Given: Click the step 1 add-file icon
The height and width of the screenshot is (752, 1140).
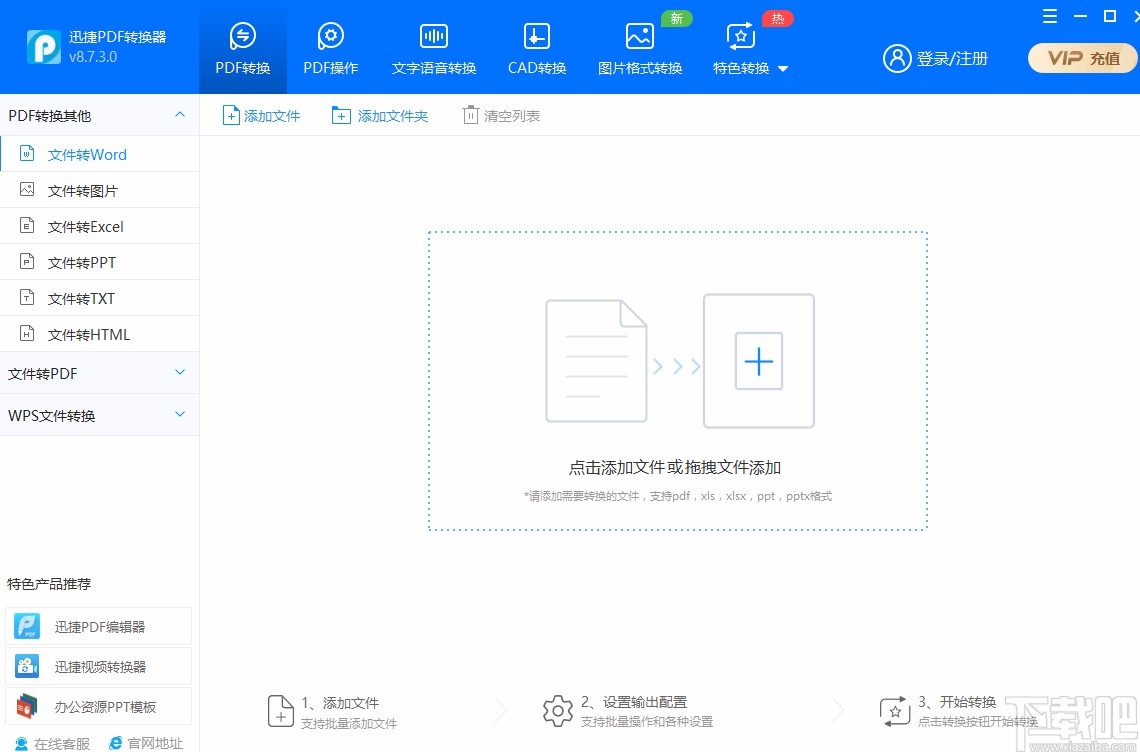Looking at the screenshot, I should click(x=281, y=711).
